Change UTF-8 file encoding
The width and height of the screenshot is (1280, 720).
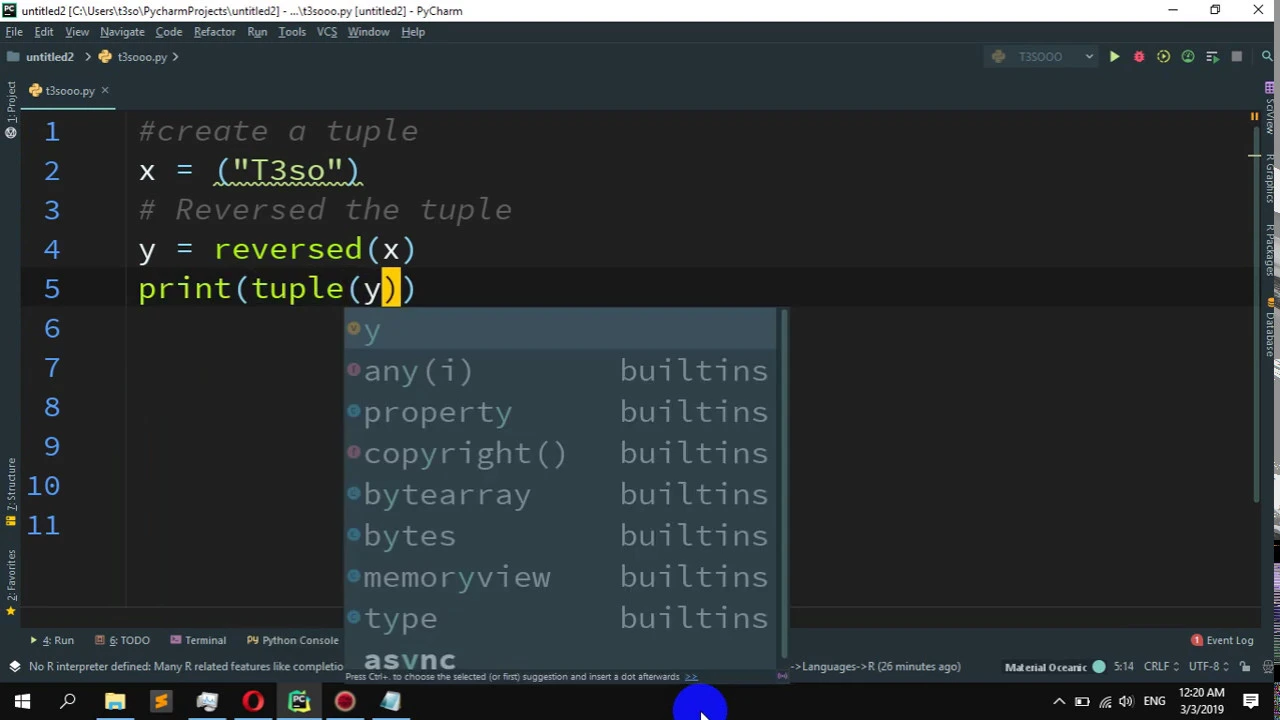click(1206, 667)
